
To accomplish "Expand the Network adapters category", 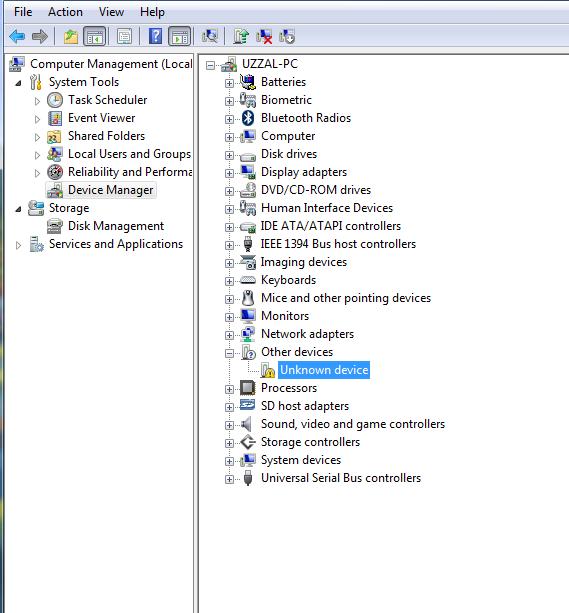I will coord(230,335).
